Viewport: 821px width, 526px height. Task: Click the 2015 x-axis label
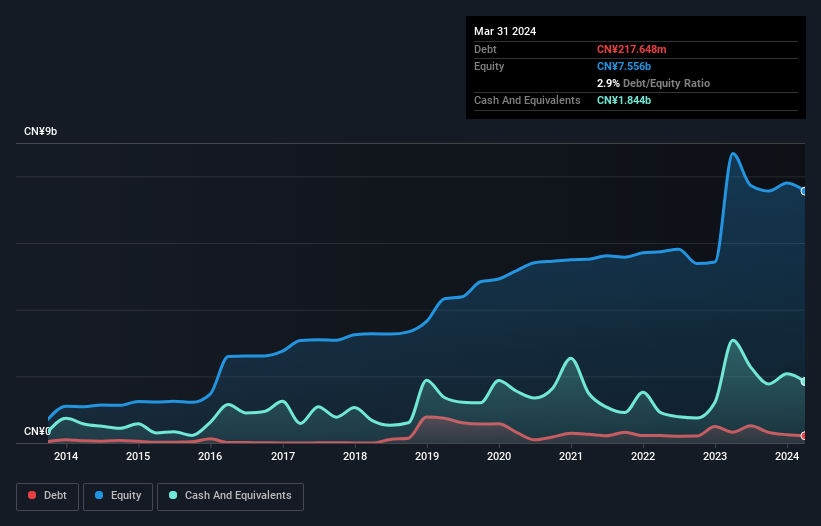pos(138,456)
